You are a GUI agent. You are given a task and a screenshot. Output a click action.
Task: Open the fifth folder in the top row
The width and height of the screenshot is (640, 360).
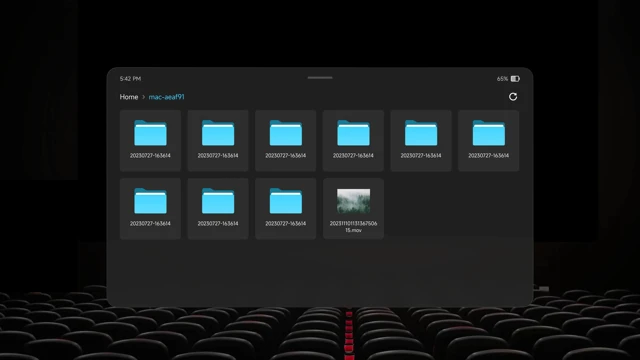tap(421, 140)
